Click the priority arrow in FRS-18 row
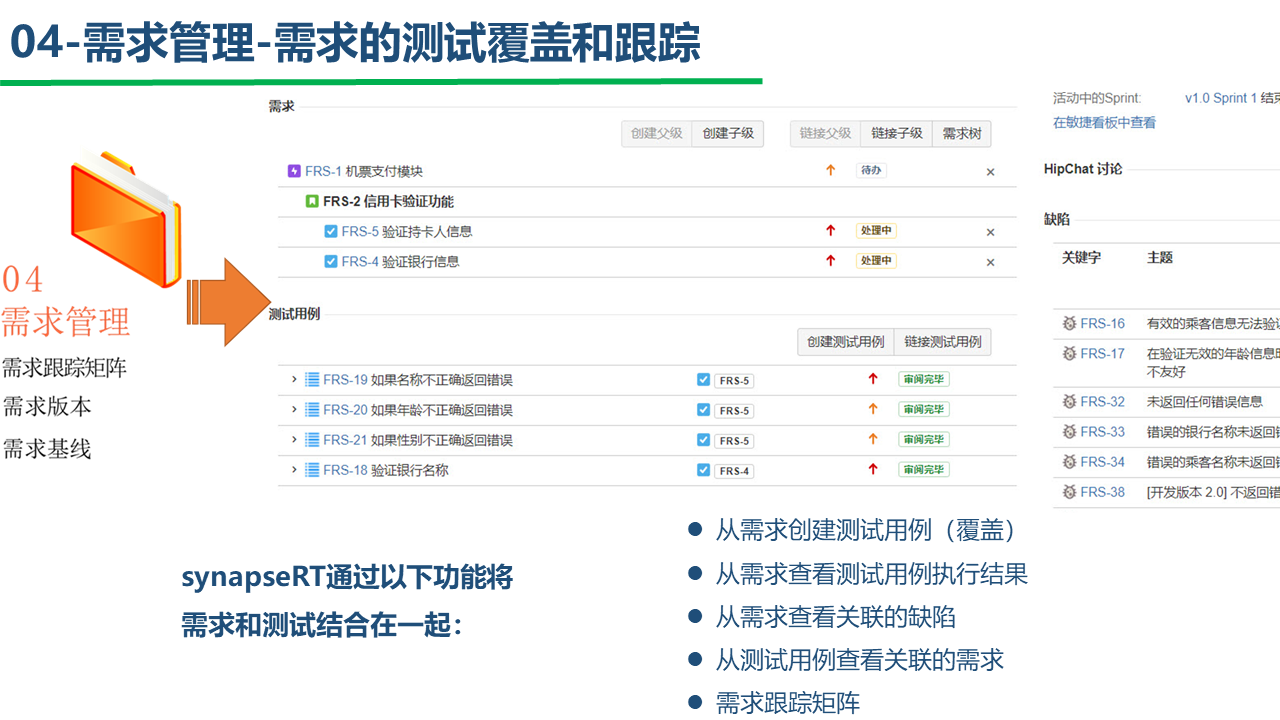This screenshot has height=720, width=1280. point(873,469)
